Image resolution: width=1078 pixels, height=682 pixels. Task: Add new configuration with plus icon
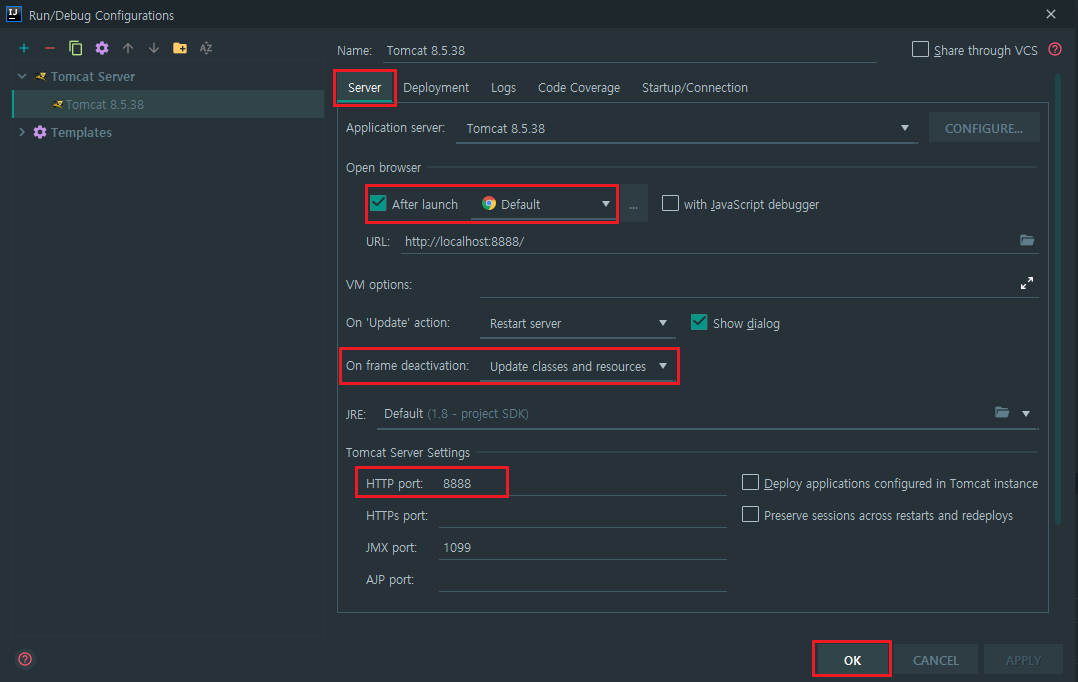[24, 48]
